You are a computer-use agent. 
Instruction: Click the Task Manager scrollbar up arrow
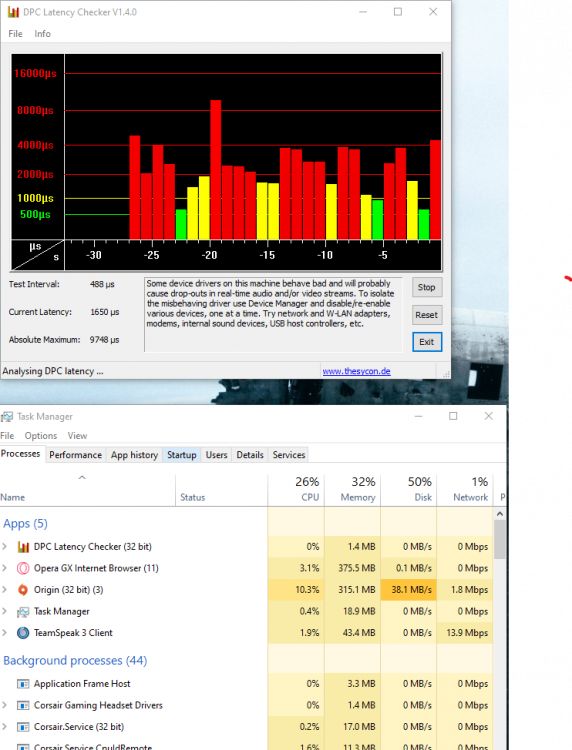pos(500,514)
